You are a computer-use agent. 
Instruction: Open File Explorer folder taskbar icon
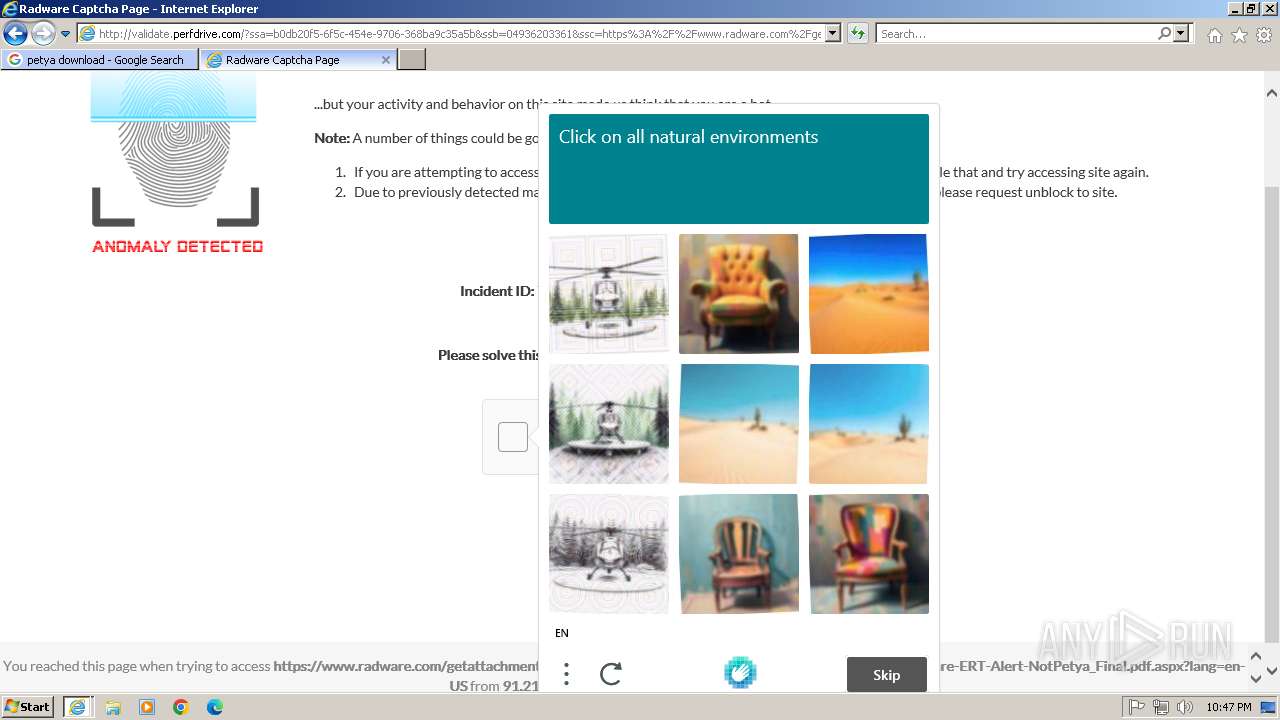tap(113, 707)
